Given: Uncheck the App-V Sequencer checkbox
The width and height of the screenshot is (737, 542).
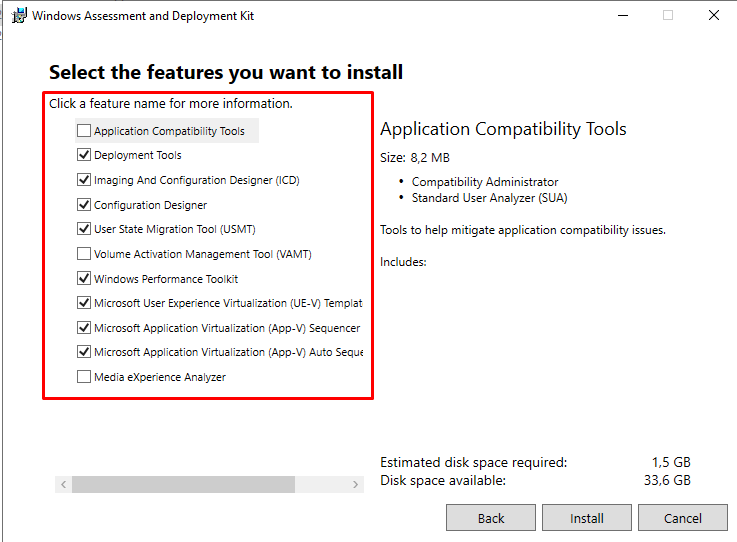Looking at the screenshot, I should point(84,328).
